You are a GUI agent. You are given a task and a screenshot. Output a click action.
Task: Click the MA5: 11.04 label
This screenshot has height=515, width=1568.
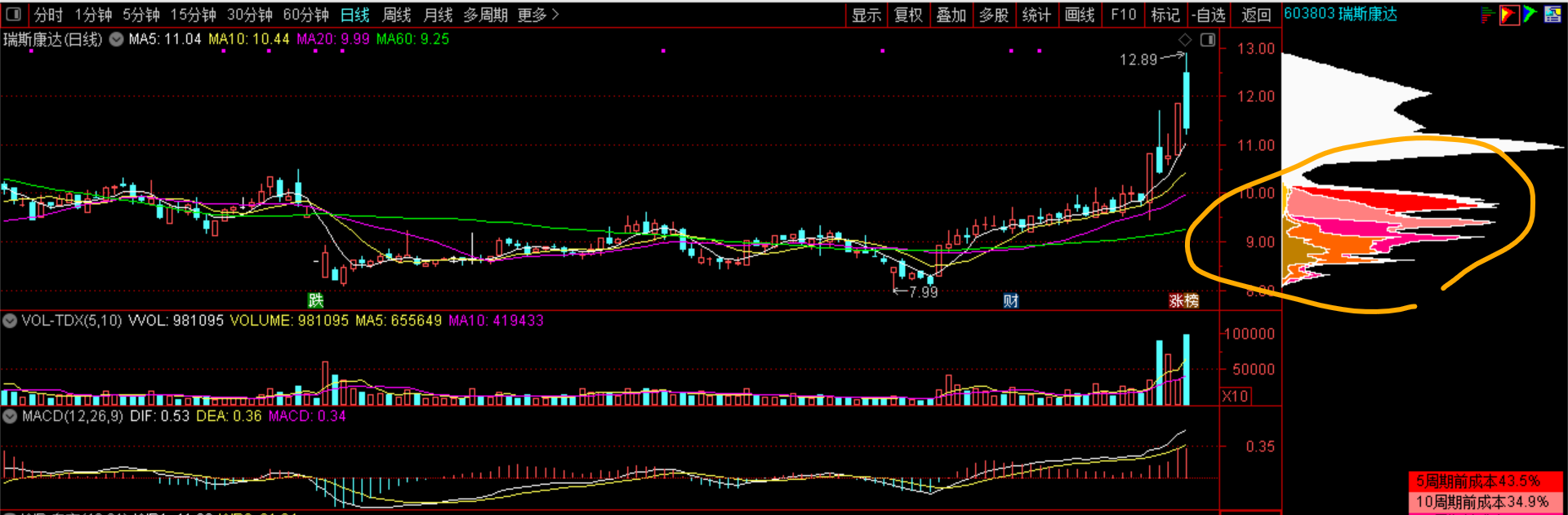coord(165,39)
